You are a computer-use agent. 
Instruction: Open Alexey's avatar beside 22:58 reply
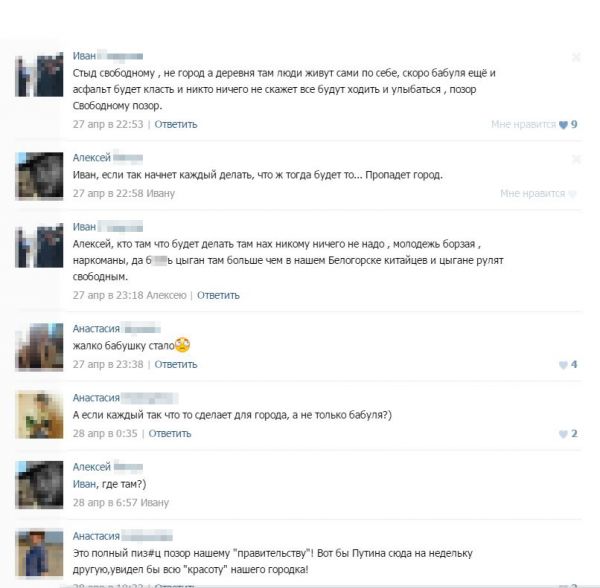pyautogui.click(x=39, y=176)
